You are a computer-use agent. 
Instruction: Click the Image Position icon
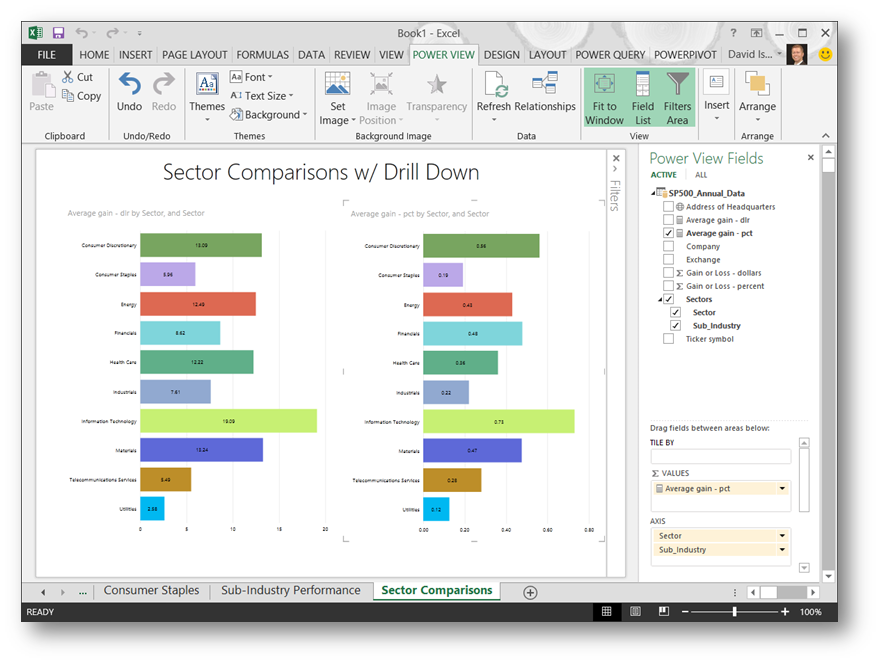(x=381, y=84)
